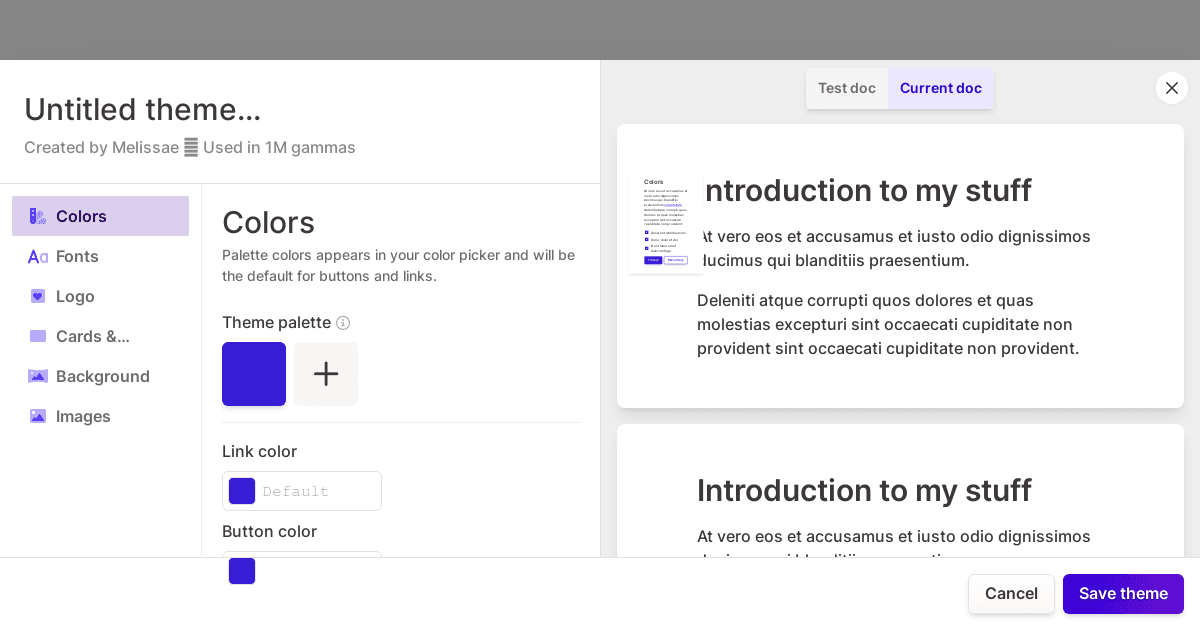
Task: Select the Current doc tab
Action: pos(940,88)
